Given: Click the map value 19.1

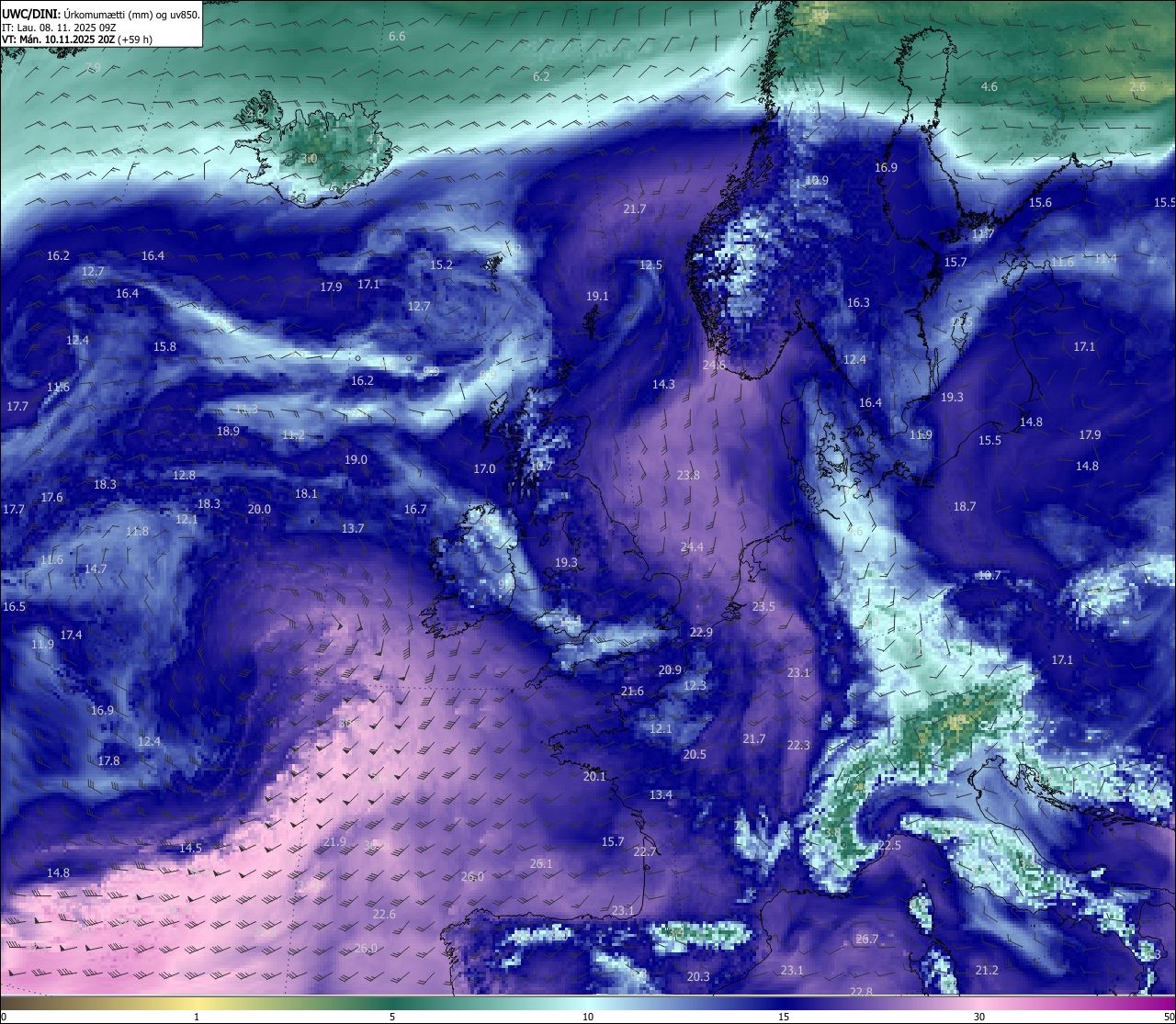Looking at the screenshot, I should [x=597, y=297].
